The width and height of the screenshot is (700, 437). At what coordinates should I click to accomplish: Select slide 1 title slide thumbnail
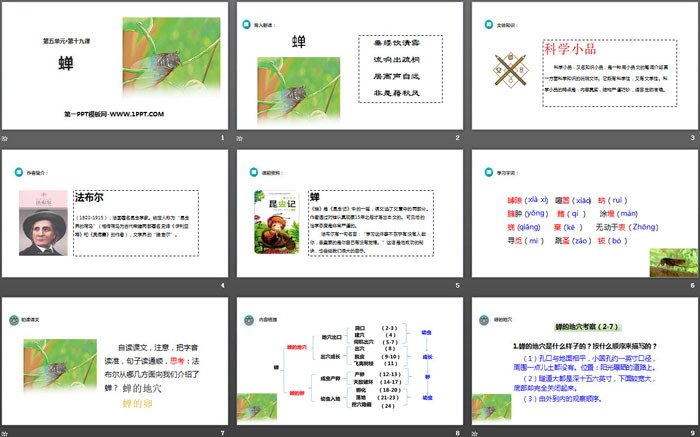114,65
